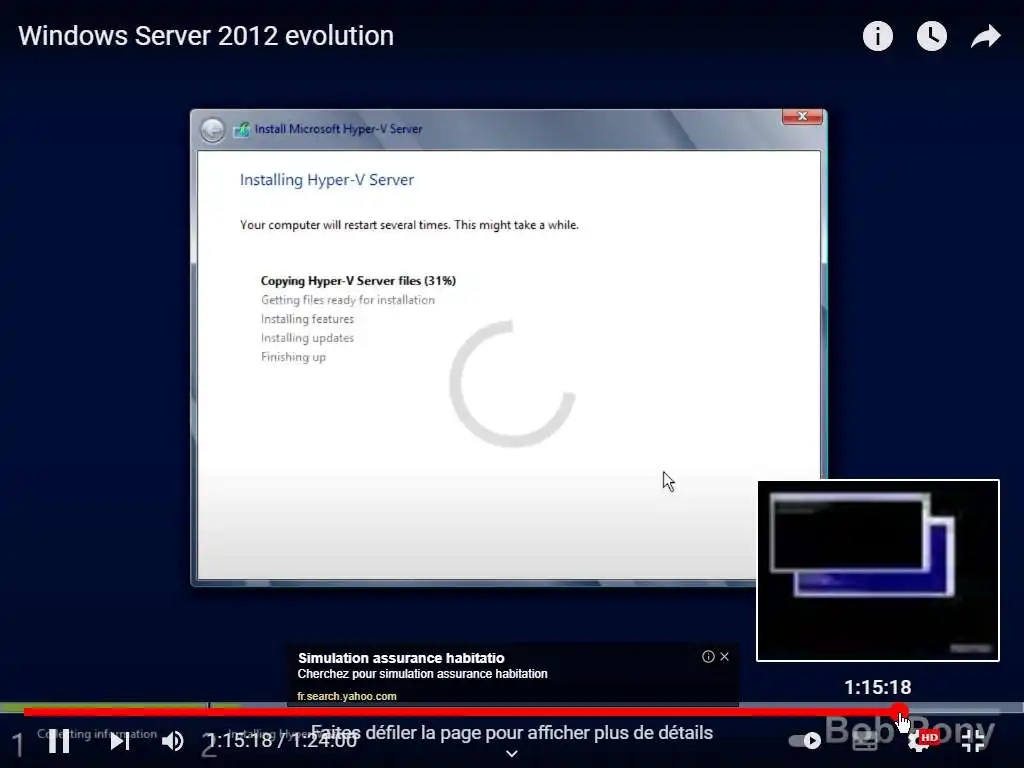Image resolution: width=1024 pixels, height=768 pixels.
Task: Open the HD settings gear
Action: (x=921, y=741)
